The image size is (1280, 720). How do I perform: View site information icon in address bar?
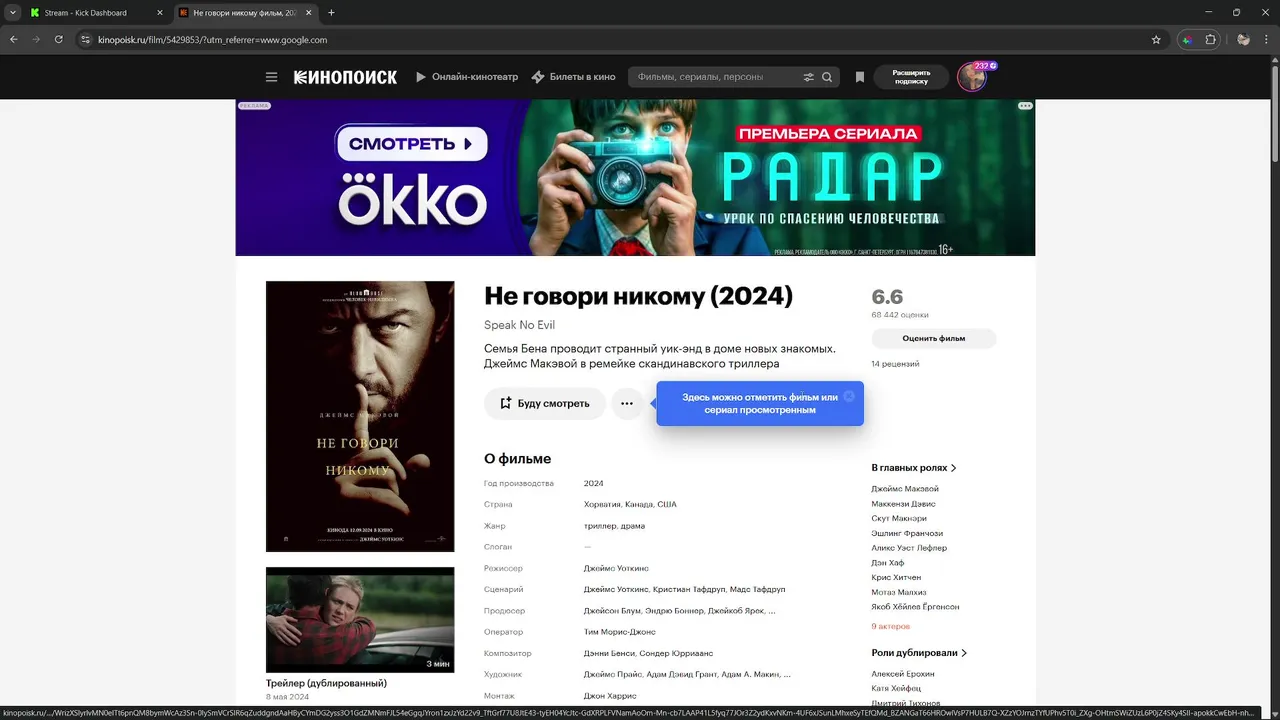tap(85, 40)
